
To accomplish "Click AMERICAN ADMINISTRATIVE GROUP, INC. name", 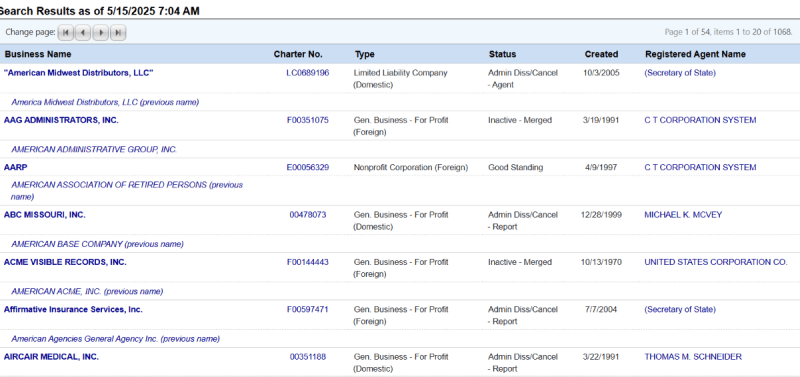I will pyautogui.click(x=94, y=149).
